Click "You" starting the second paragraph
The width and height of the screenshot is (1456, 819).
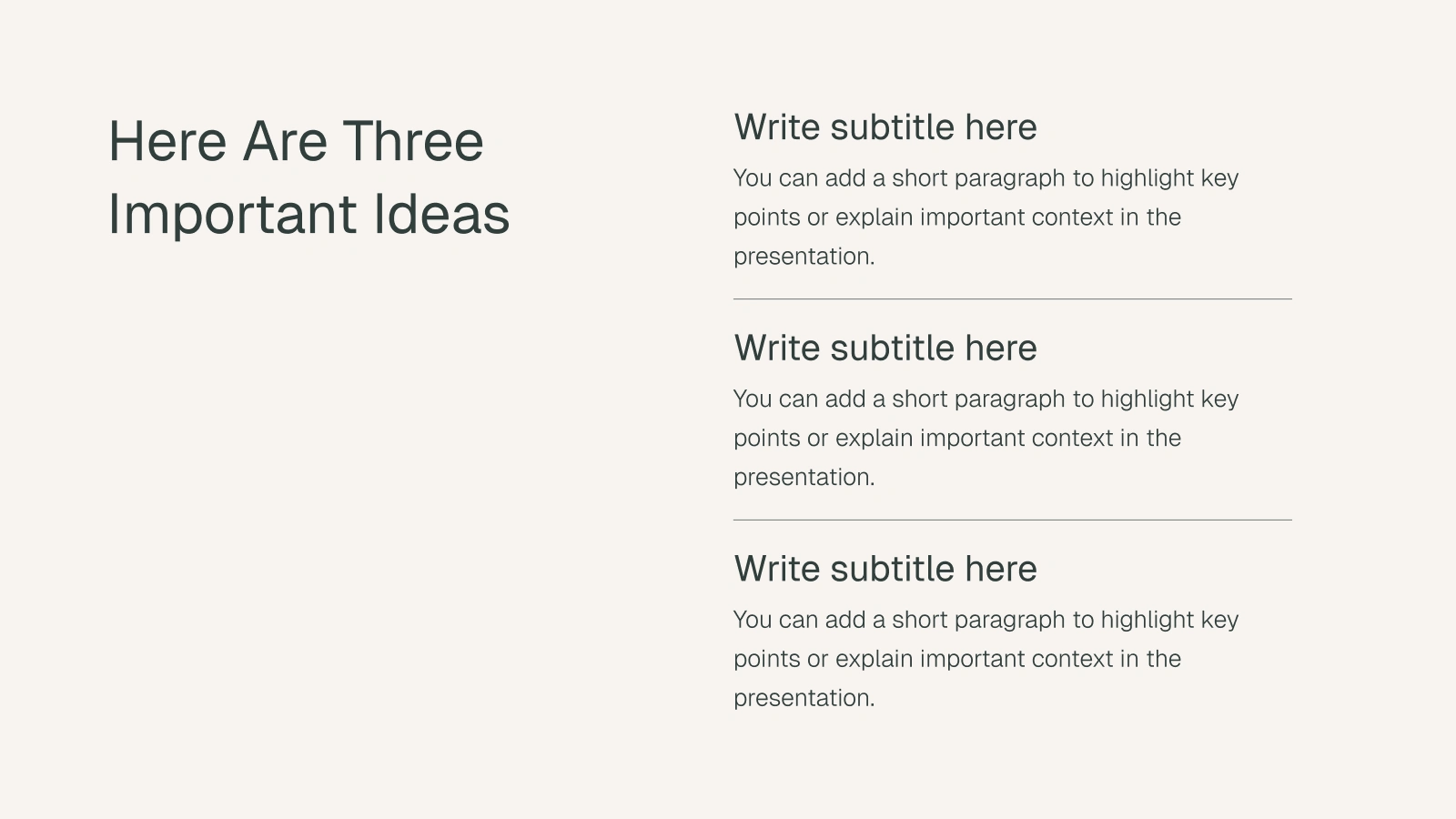click(x=753, y=399)
